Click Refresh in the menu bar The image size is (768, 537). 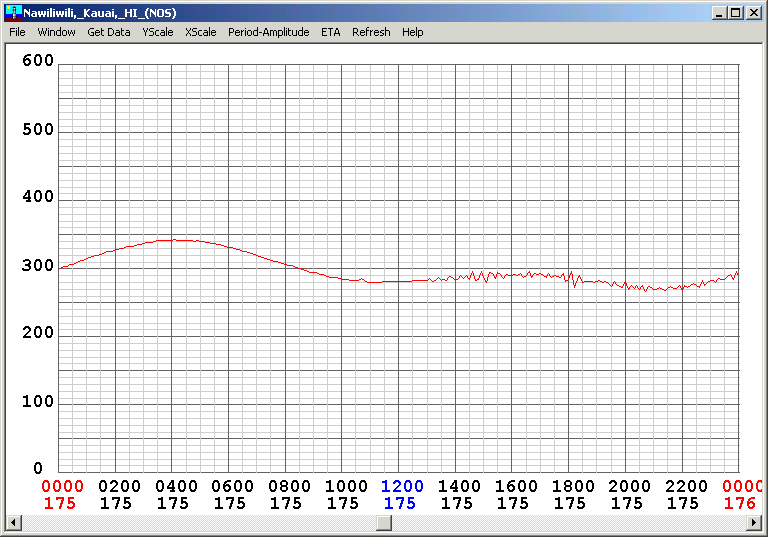[x=371, y=32]
